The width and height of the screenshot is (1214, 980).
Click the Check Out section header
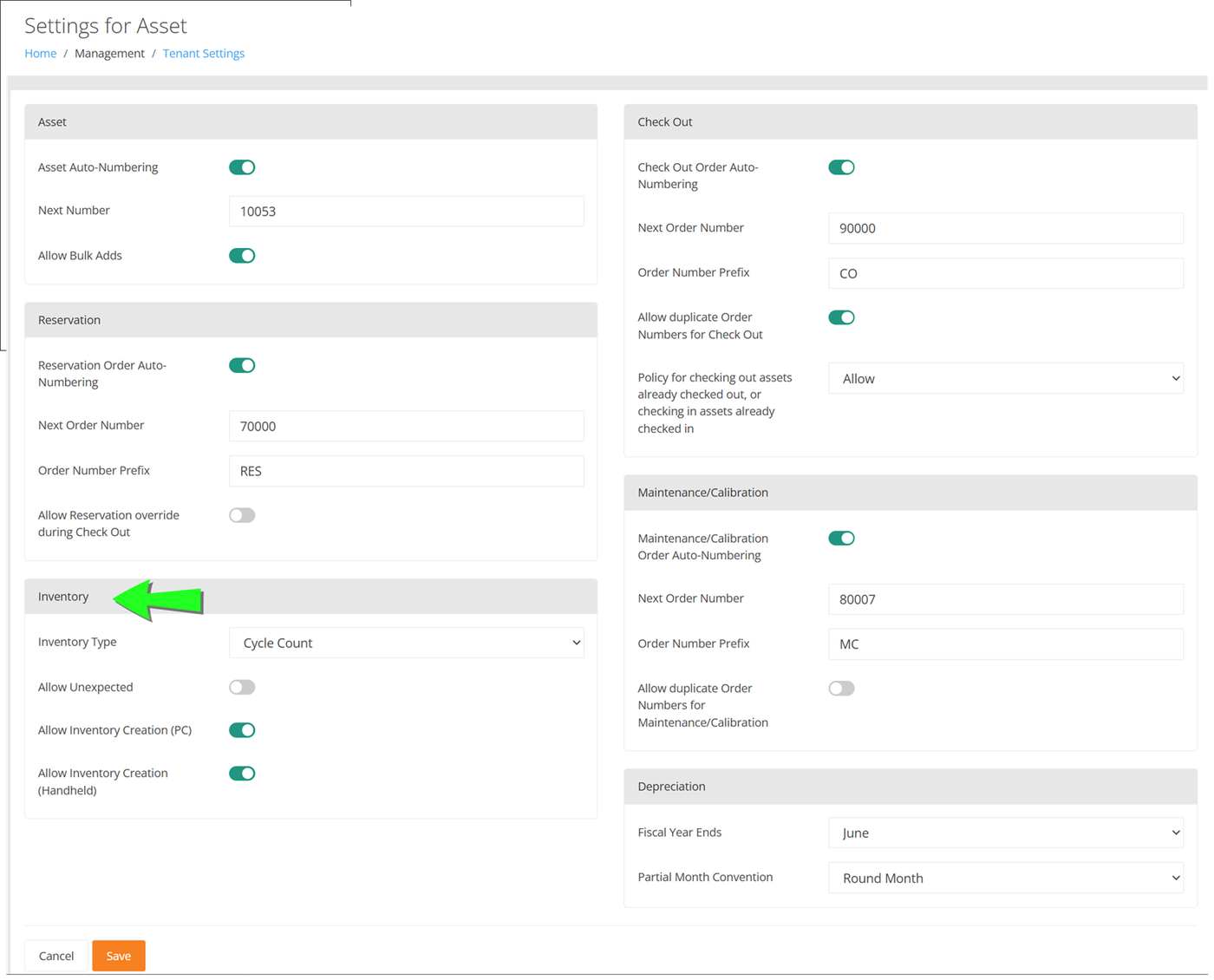[910, 122]
